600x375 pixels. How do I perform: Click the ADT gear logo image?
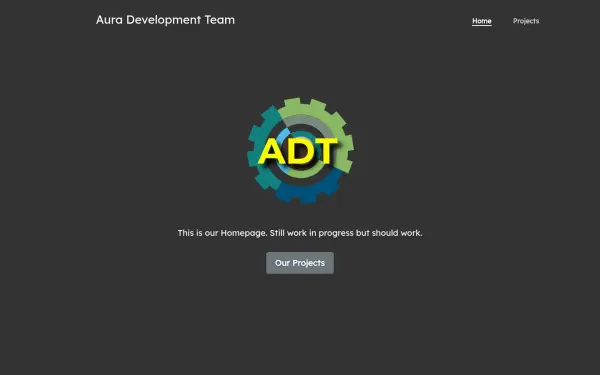(x=300, y=150)
